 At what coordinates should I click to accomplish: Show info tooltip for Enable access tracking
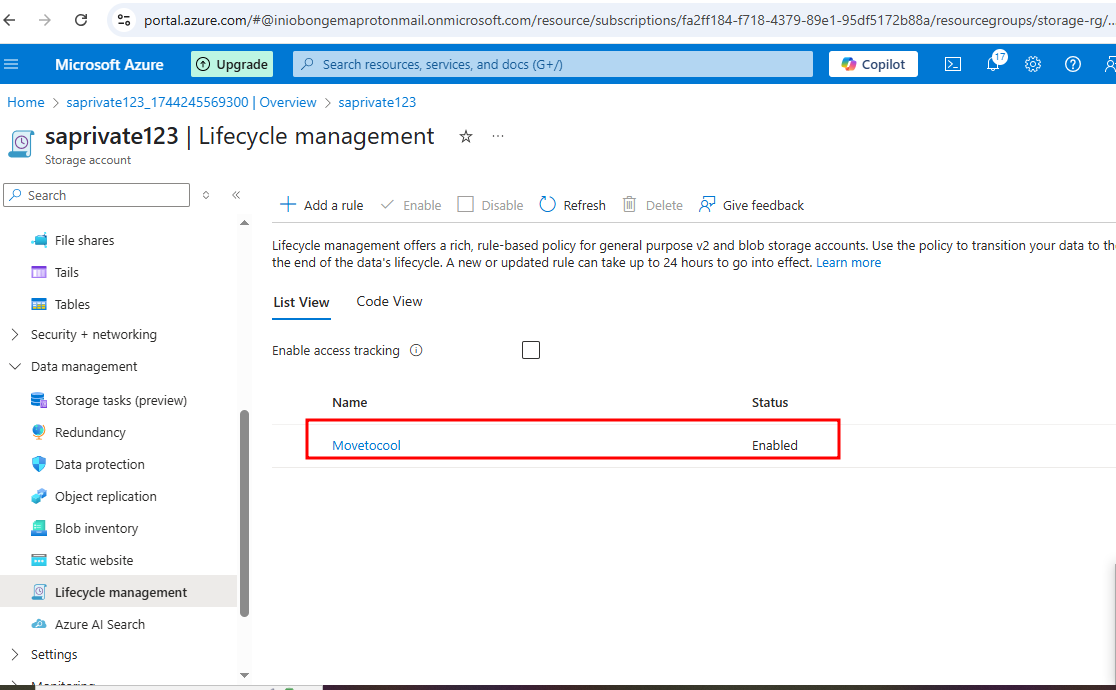pyautogui.click(x=416, y=350)
